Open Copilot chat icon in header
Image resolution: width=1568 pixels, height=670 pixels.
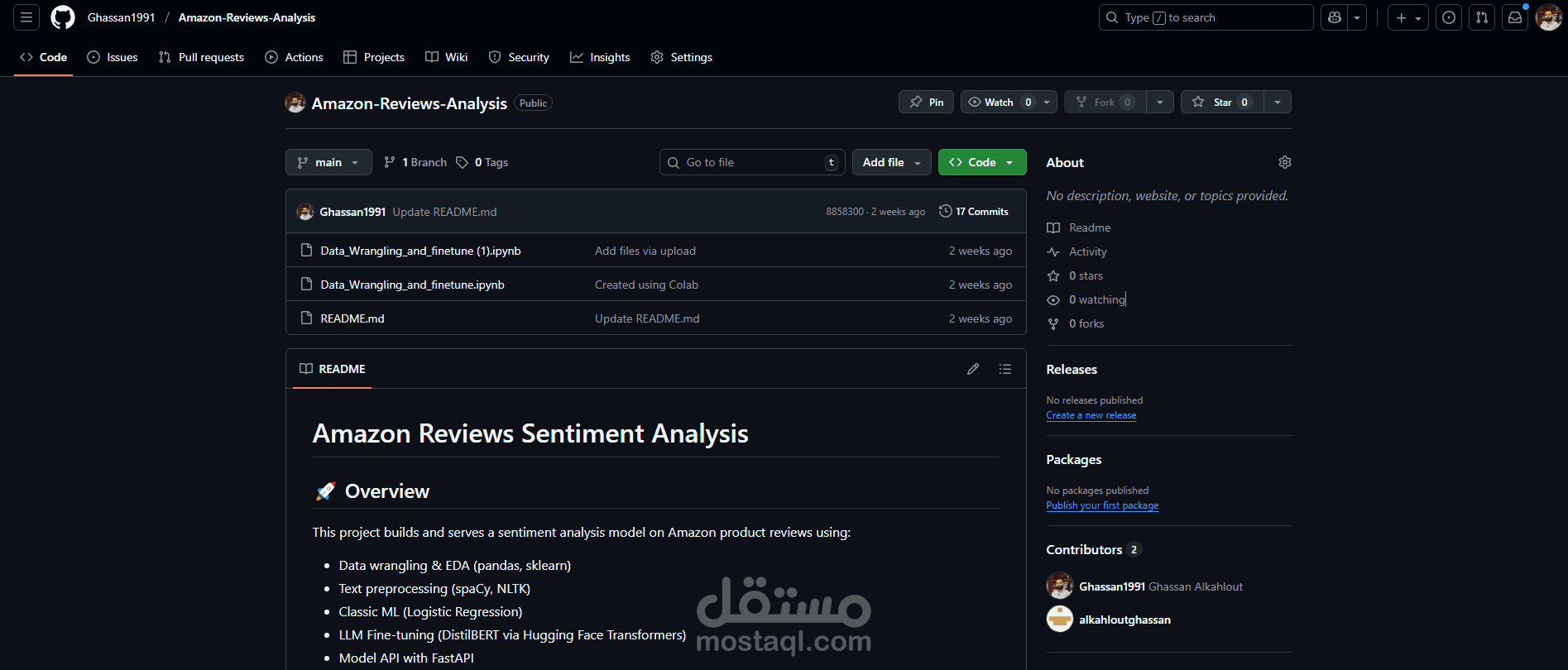[x=1335, y=17]
